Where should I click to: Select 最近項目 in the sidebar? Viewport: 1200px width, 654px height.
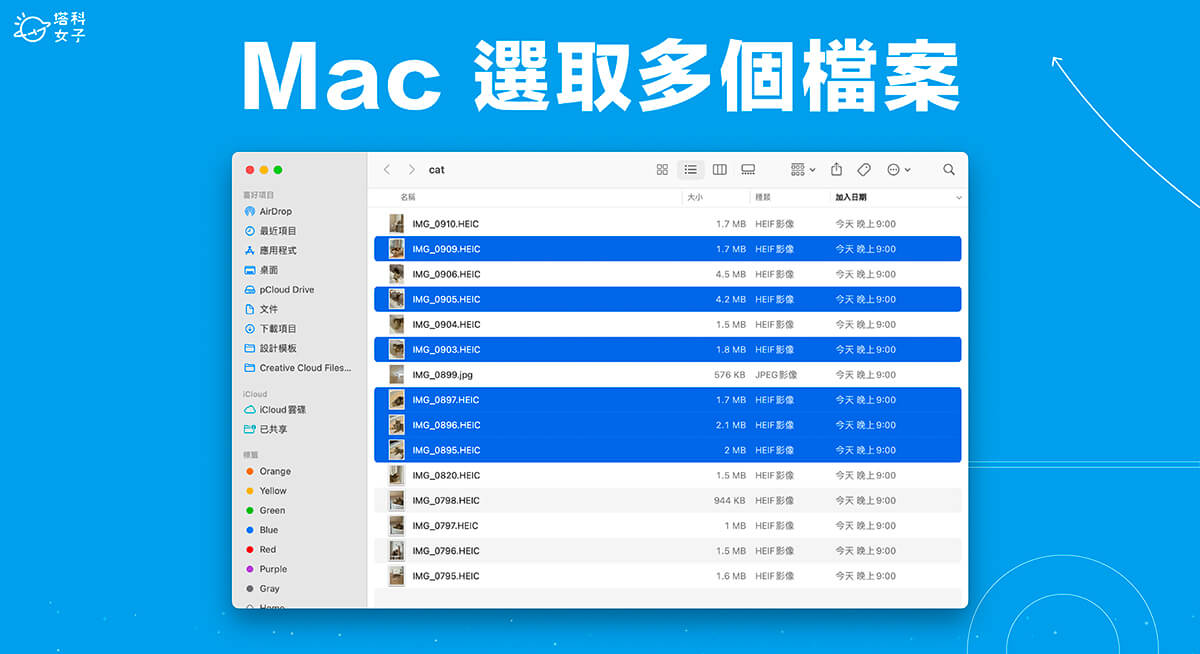(277, 230)
